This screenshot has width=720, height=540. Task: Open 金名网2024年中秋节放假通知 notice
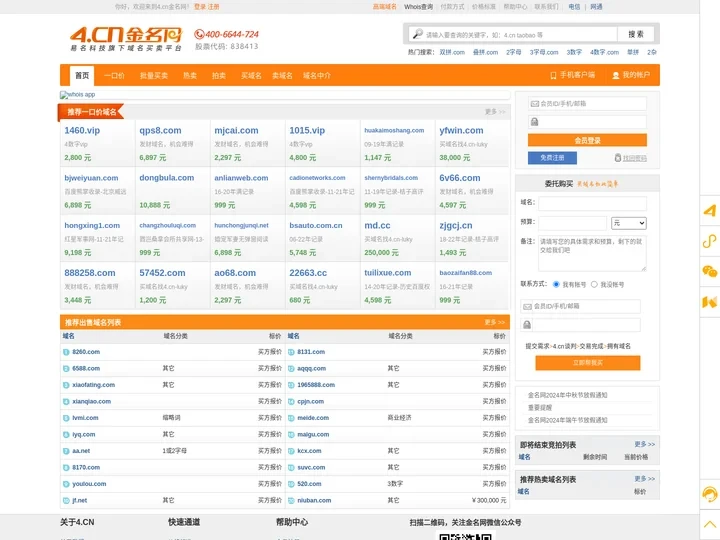567,395
